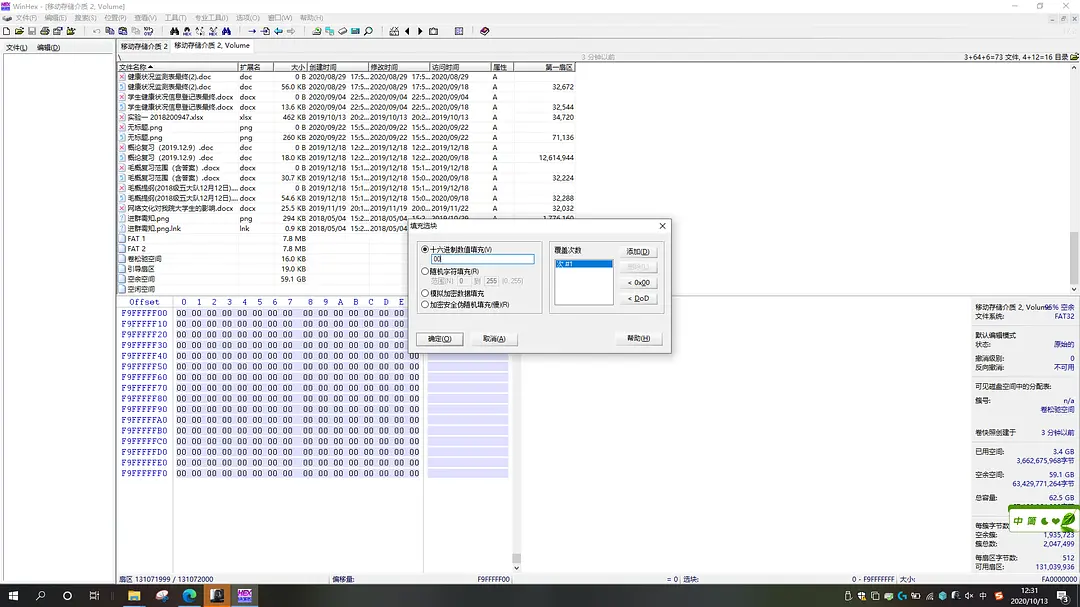Open the 工具(T) menu
This screenshot has width=1080, height=607.
175,18
